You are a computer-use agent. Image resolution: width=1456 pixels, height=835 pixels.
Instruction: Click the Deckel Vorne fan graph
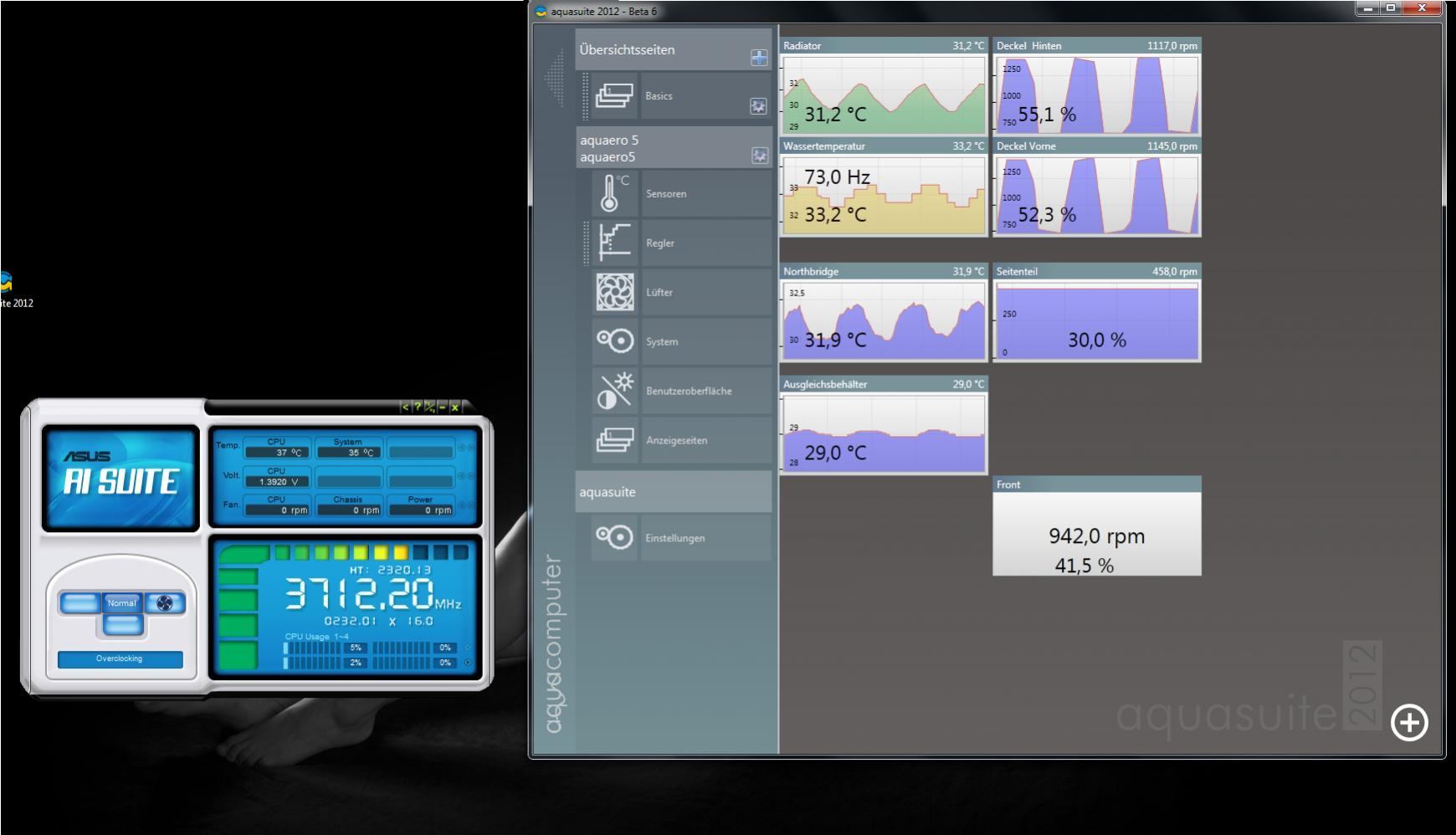tap(1097, 195)
